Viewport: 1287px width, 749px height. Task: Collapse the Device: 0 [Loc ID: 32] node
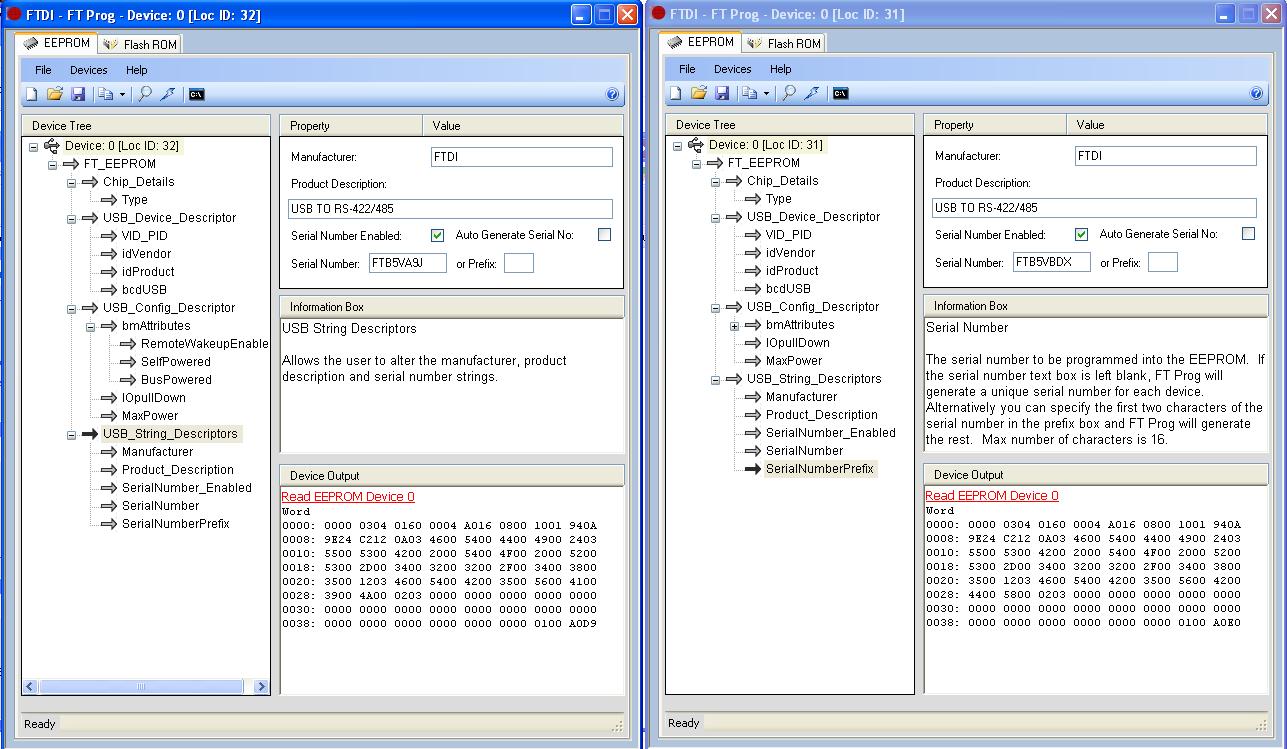33,146
